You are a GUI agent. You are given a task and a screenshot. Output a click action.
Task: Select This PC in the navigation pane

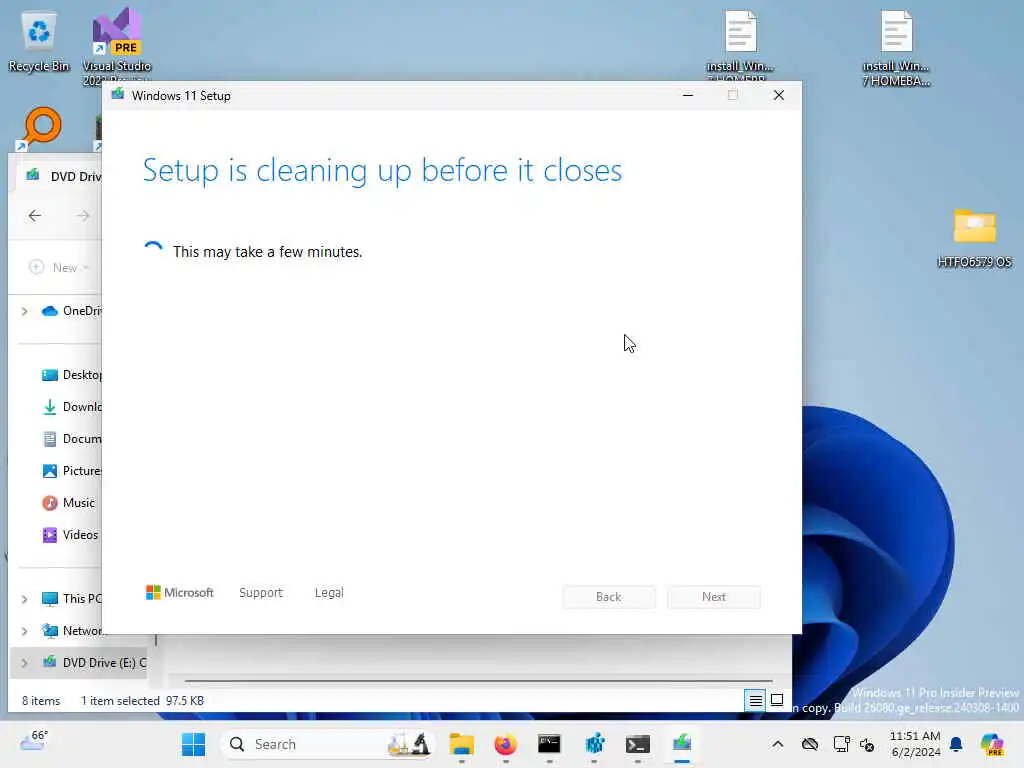72,598
